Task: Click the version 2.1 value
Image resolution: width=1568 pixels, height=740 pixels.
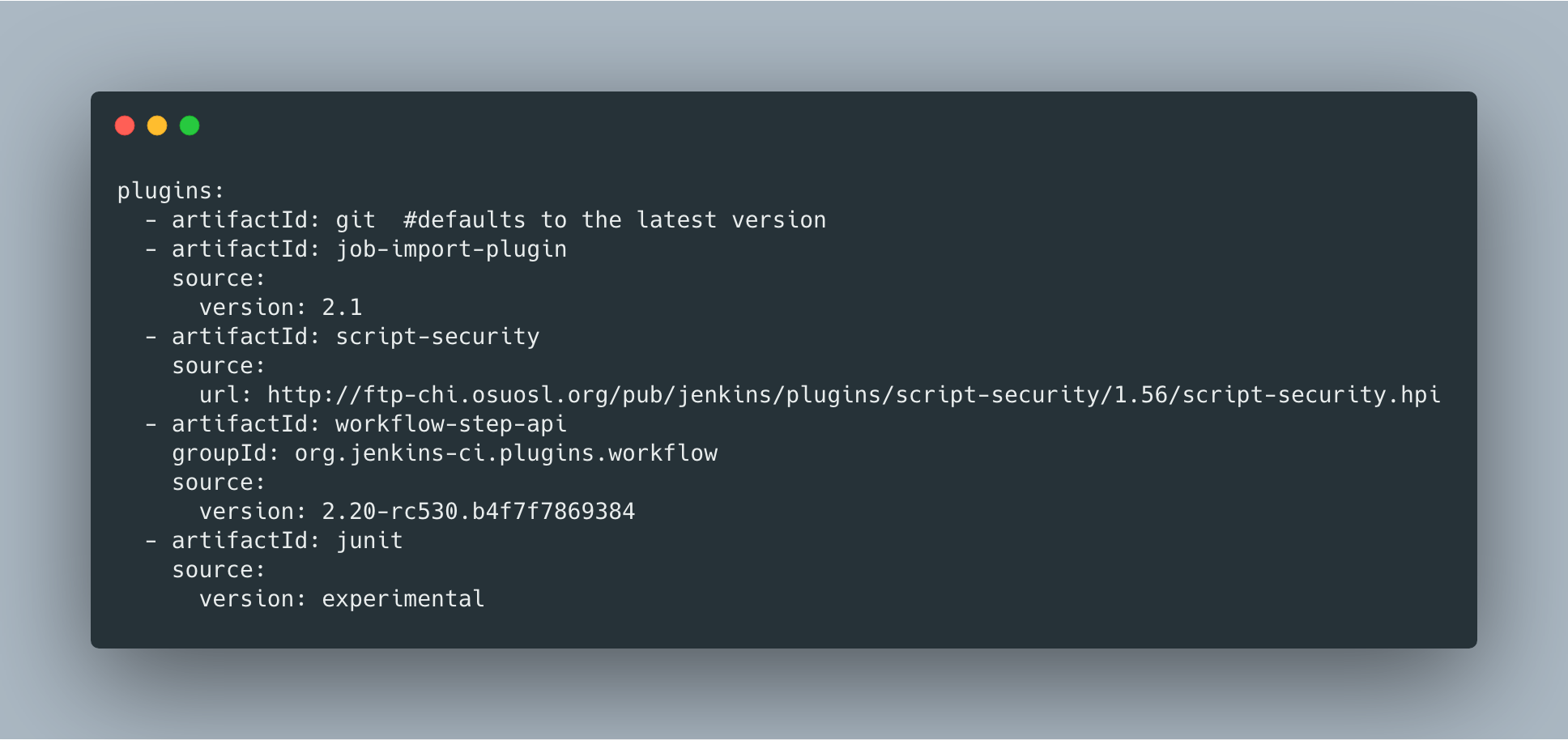Action: coord(342,308)
